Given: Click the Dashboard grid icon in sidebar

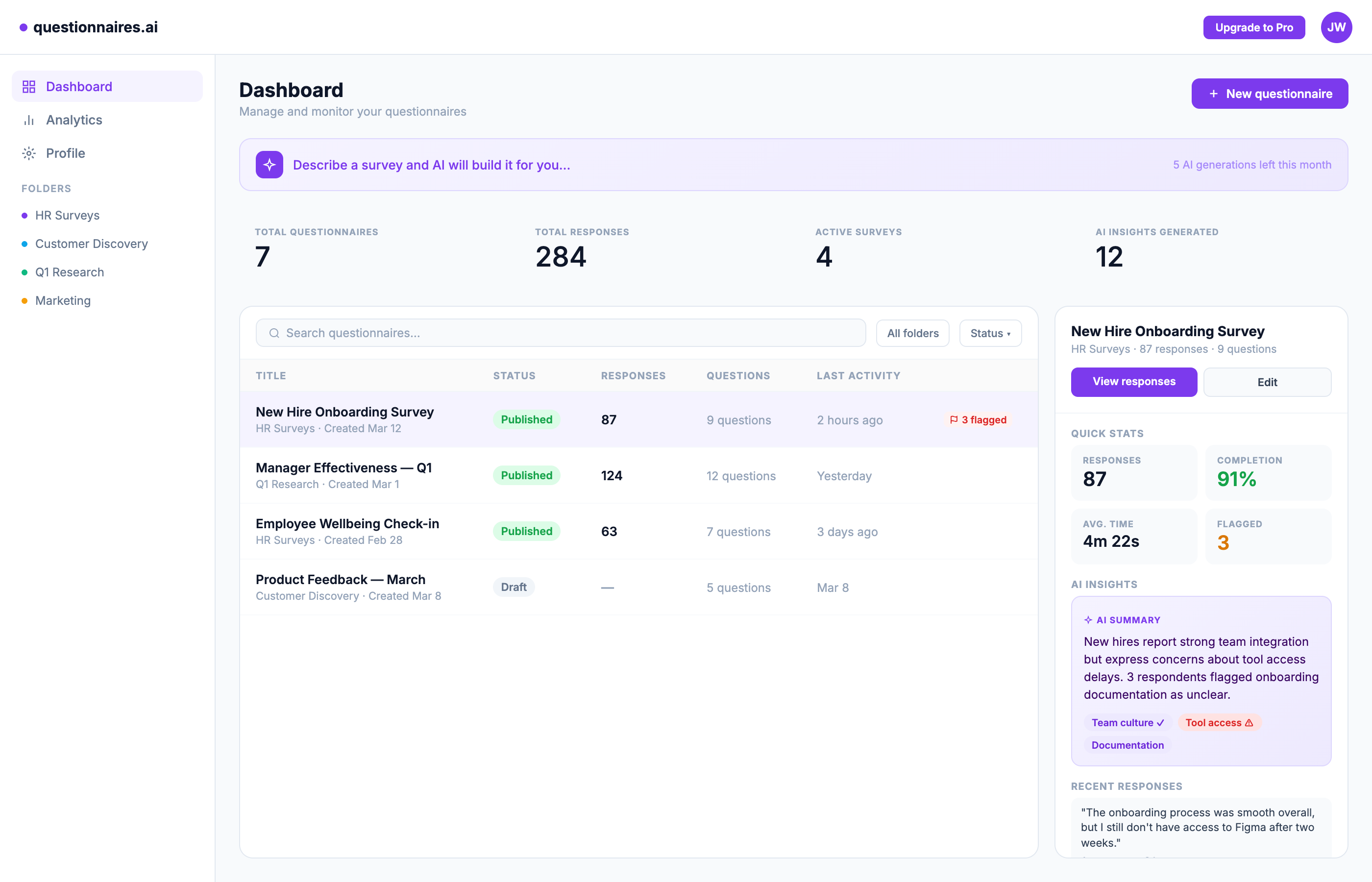Looking at the screenshot, I should pos(28,86).
